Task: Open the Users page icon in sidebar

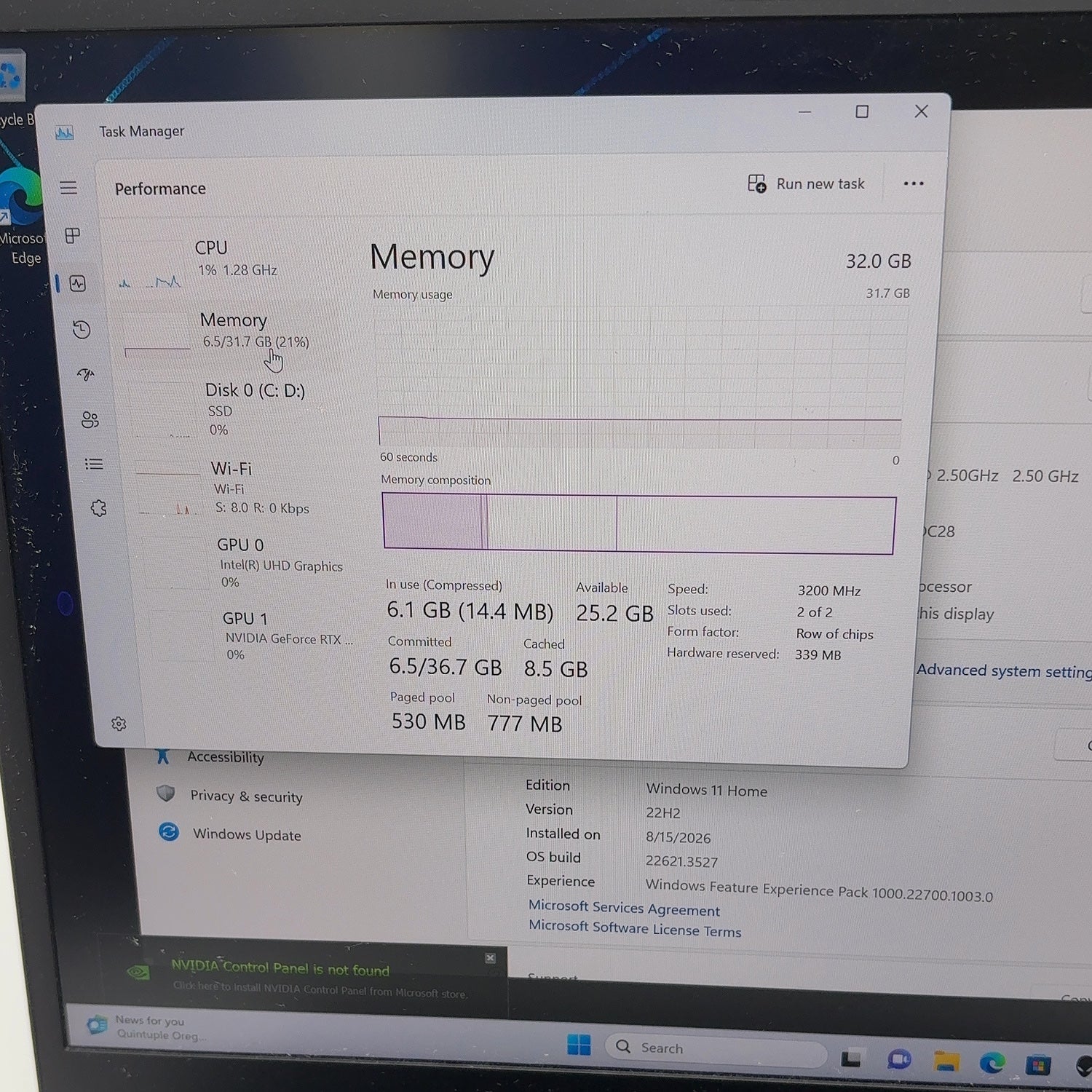Action: coord(90,419)
